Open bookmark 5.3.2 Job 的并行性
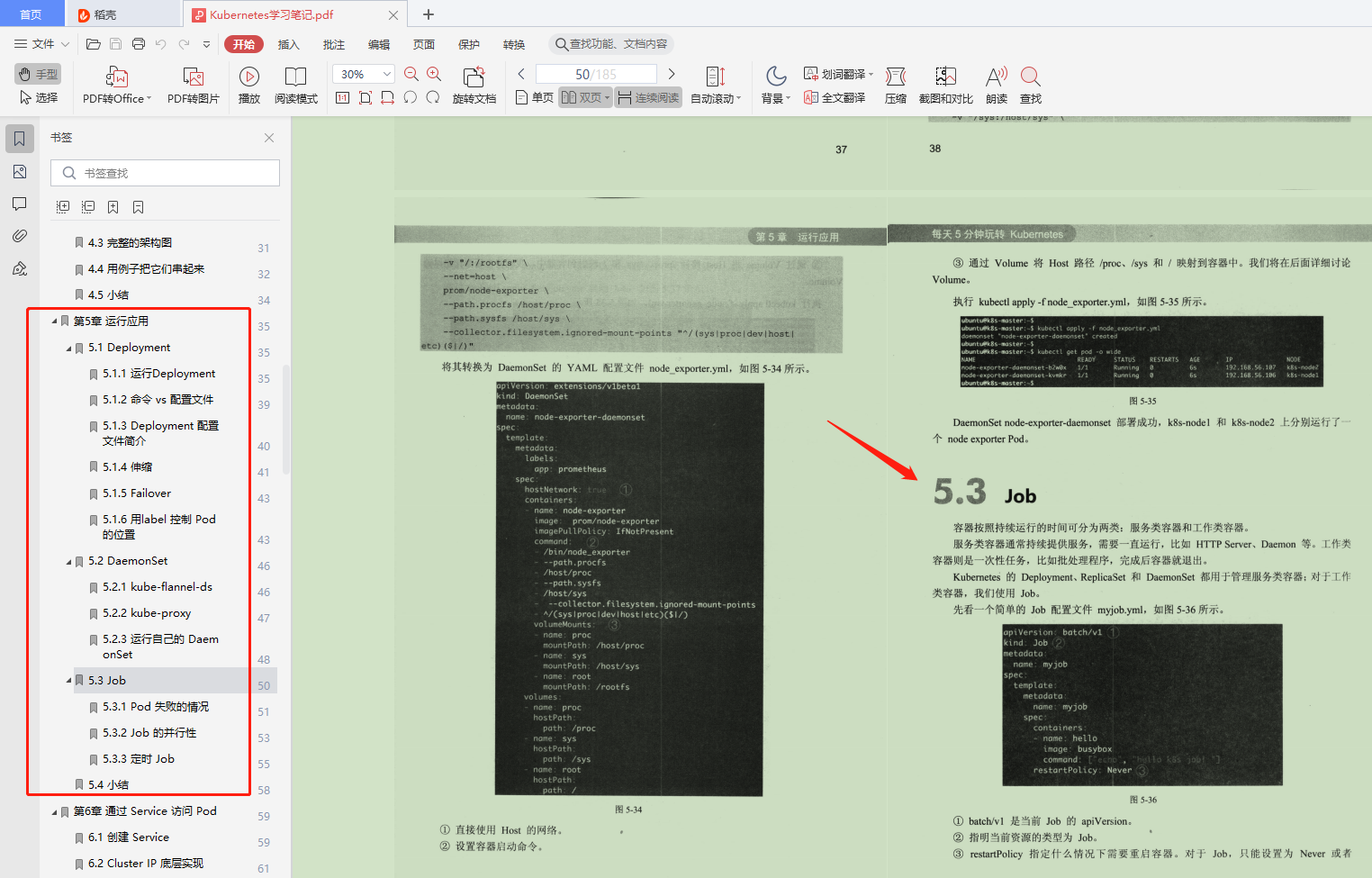1372x878 pixels. pos(149,733)
